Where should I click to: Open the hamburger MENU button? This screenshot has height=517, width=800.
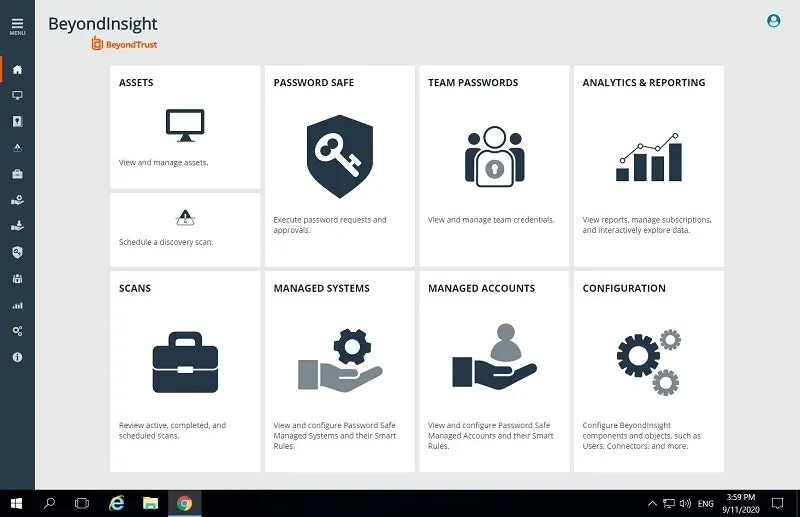17,27
